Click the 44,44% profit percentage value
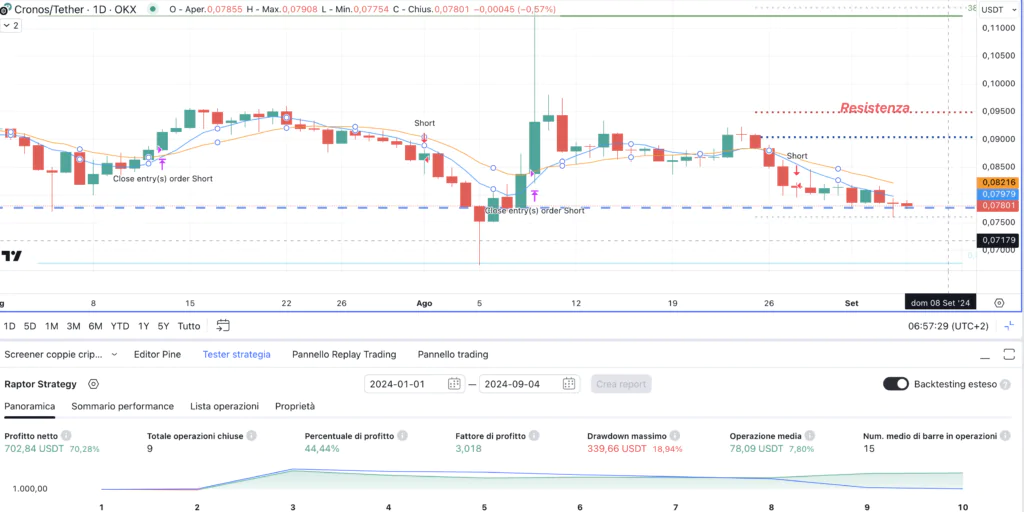 click(x=322, y=449)
